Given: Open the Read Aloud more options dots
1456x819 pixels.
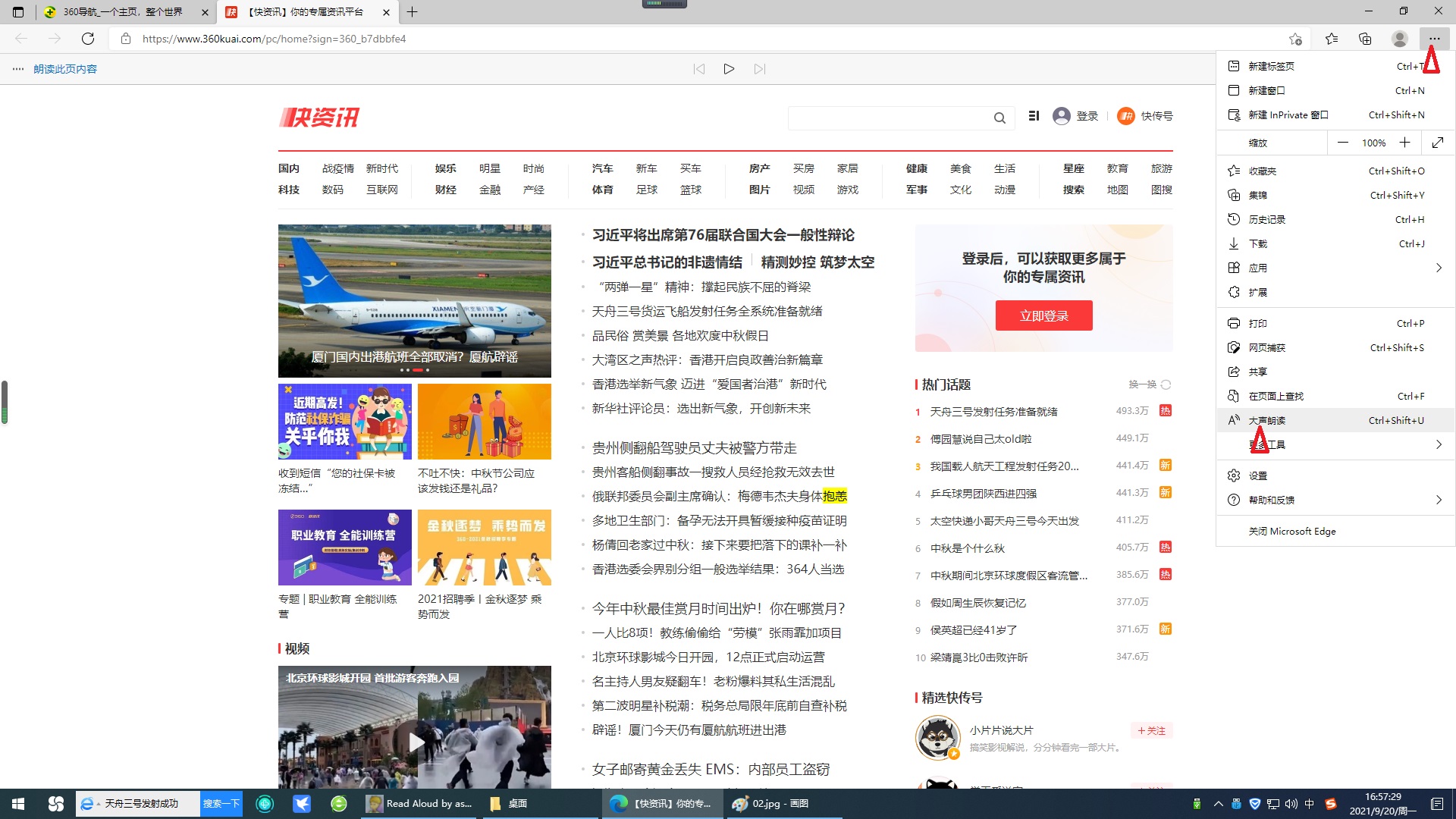Looking at the screenshot, I should point(18,69).
